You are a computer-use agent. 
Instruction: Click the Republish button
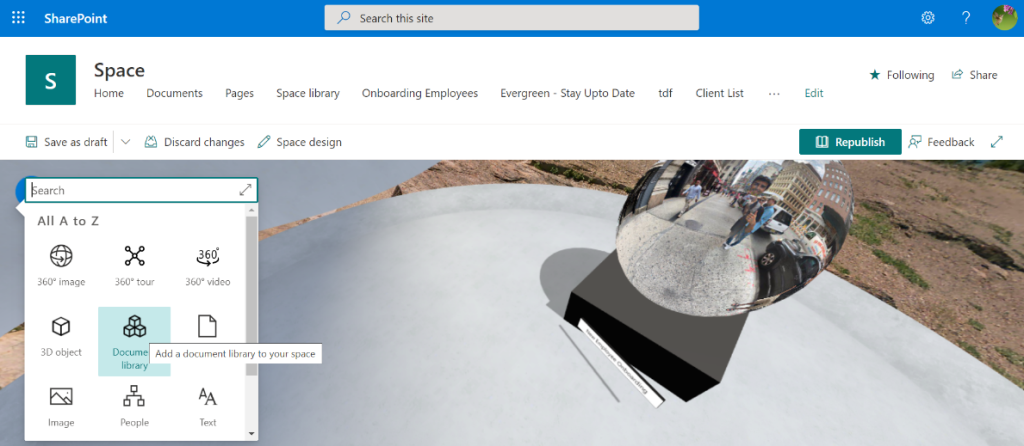[x=850, y=142]
